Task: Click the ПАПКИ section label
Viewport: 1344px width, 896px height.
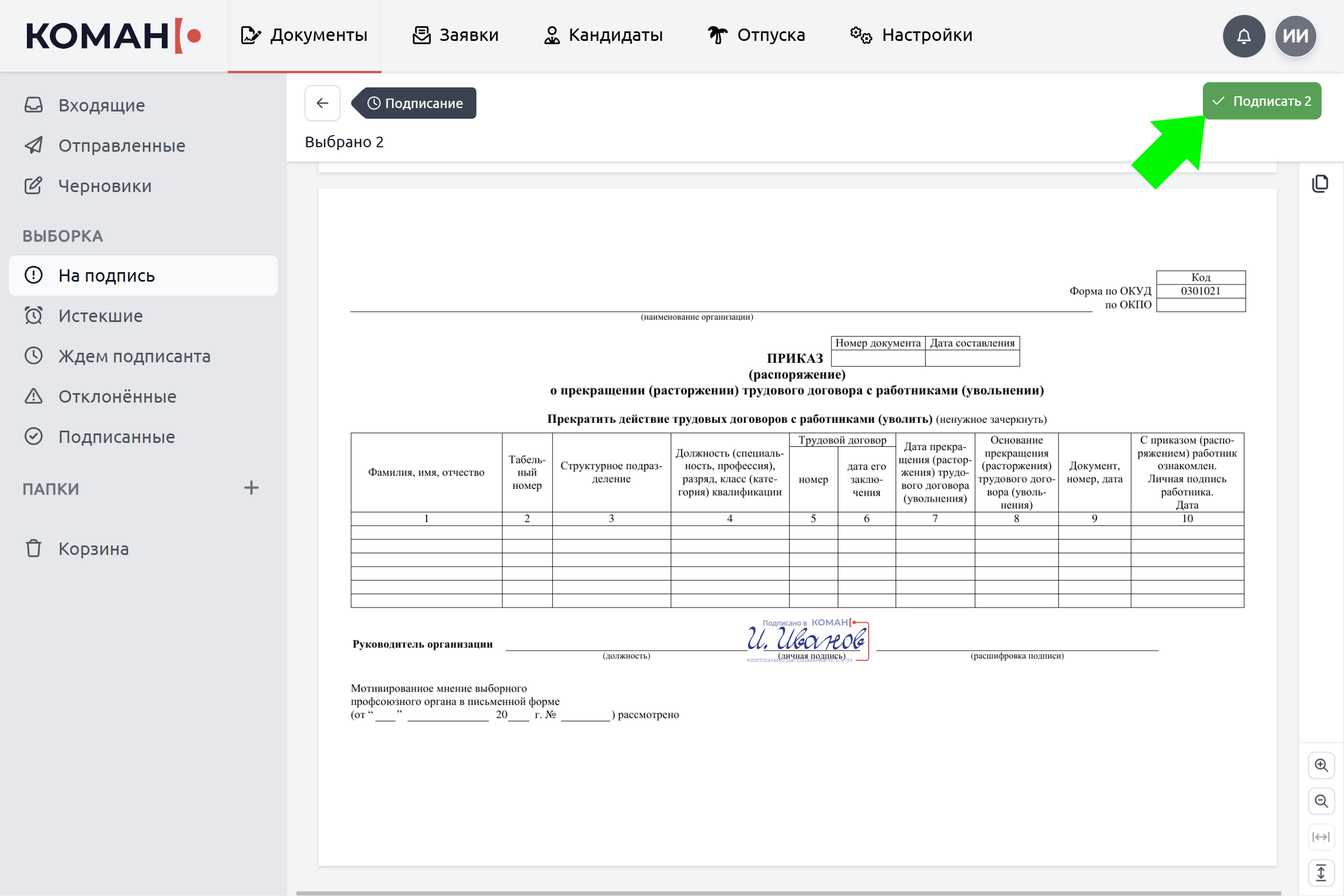Action: point(51,489)
